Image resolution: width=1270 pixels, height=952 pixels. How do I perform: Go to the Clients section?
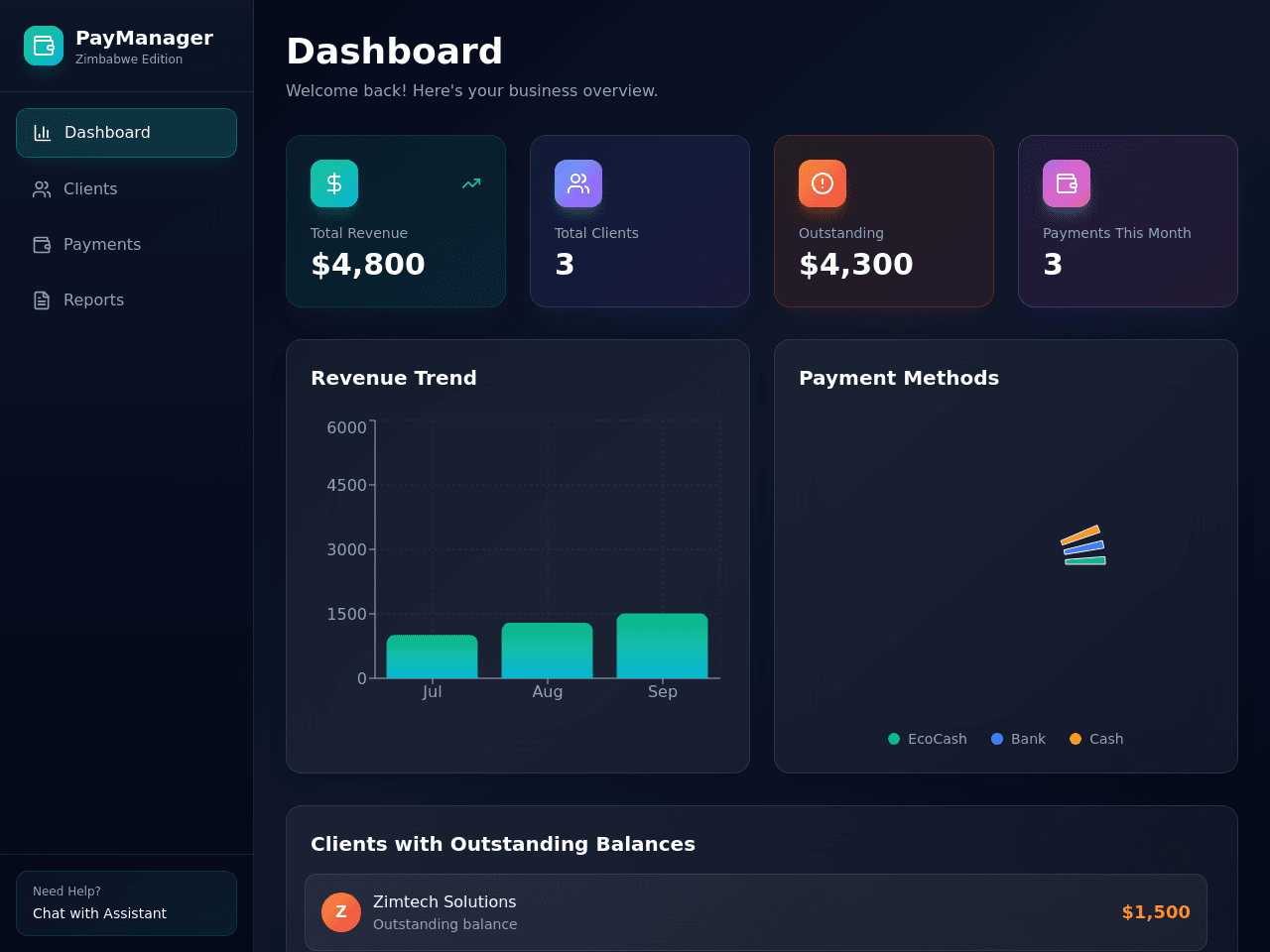tap(126, 188)
